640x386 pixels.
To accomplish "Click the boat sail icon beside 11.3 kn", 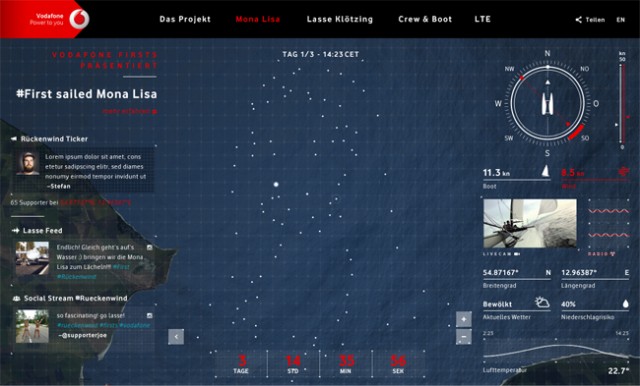I will (x=545, y=171).
